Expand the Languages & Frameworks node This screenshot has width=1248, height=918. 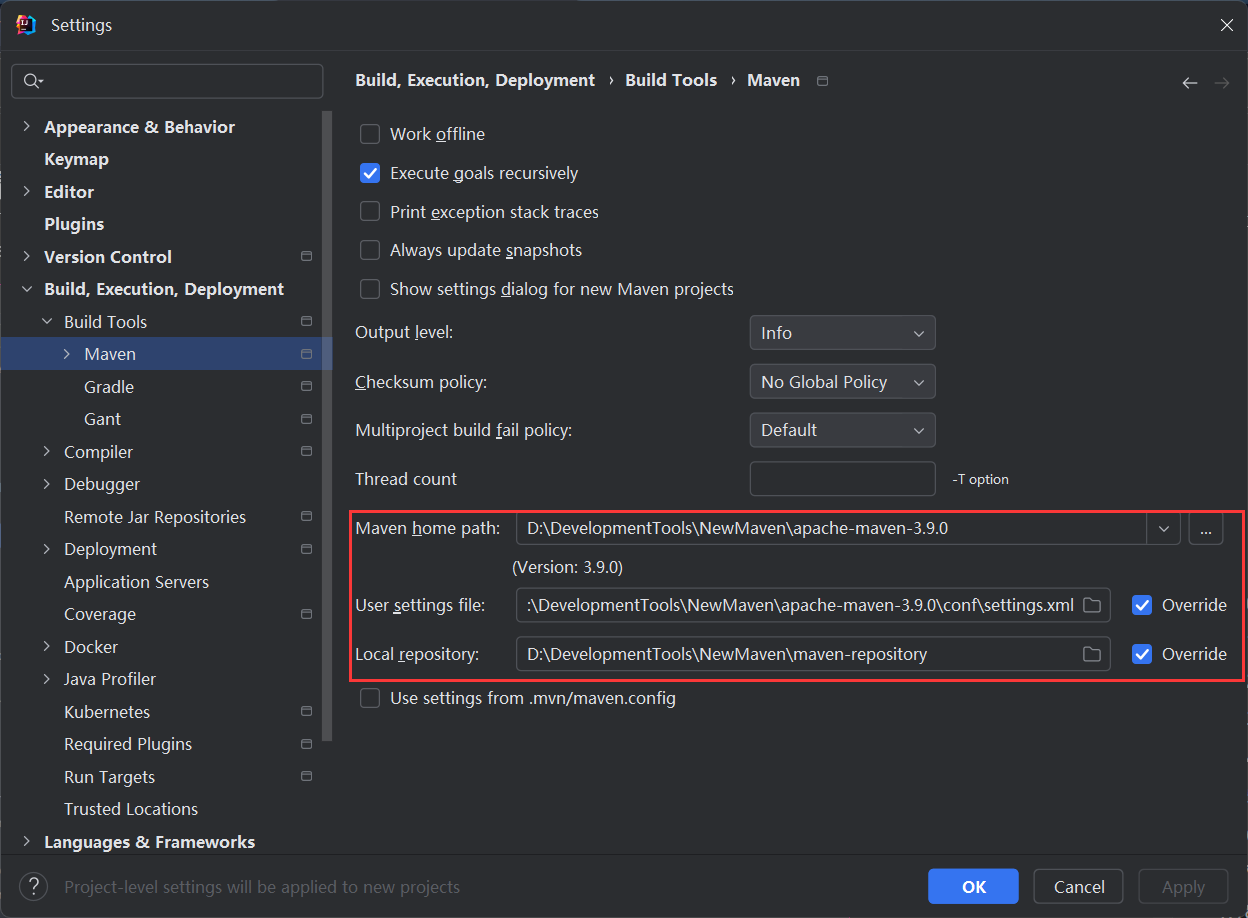(x=27, y=842)
